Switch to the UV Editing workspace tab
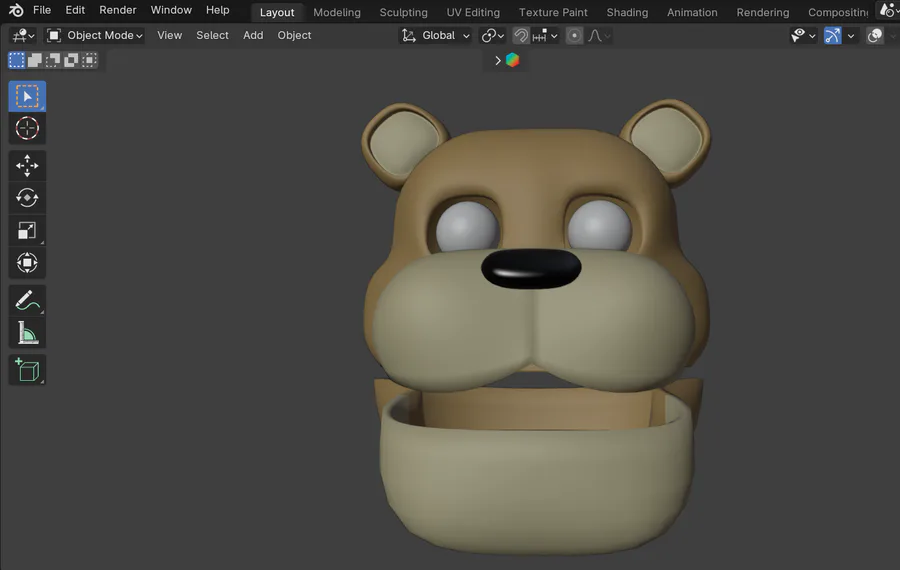Image resolution: width=900 pixels, height=570 pixels. click(x=473, y=12)
